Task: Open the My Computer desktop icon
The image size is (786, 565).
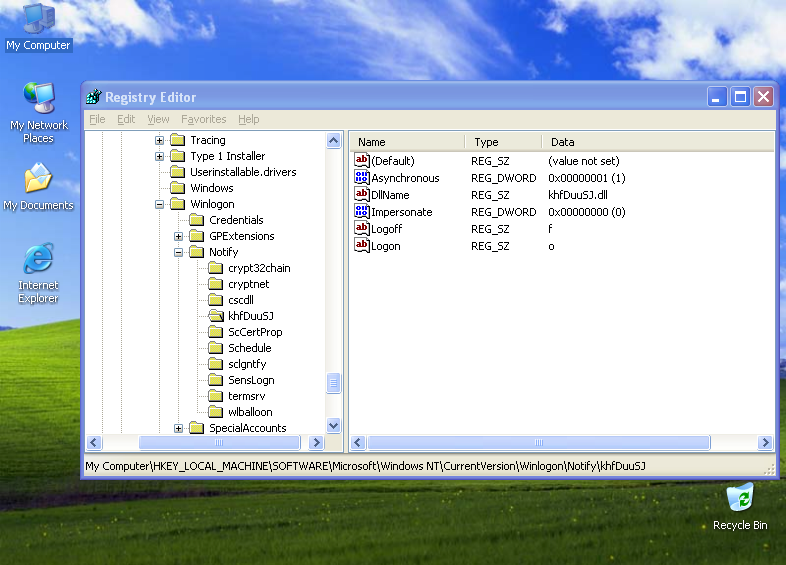Action: pos(39,27)
